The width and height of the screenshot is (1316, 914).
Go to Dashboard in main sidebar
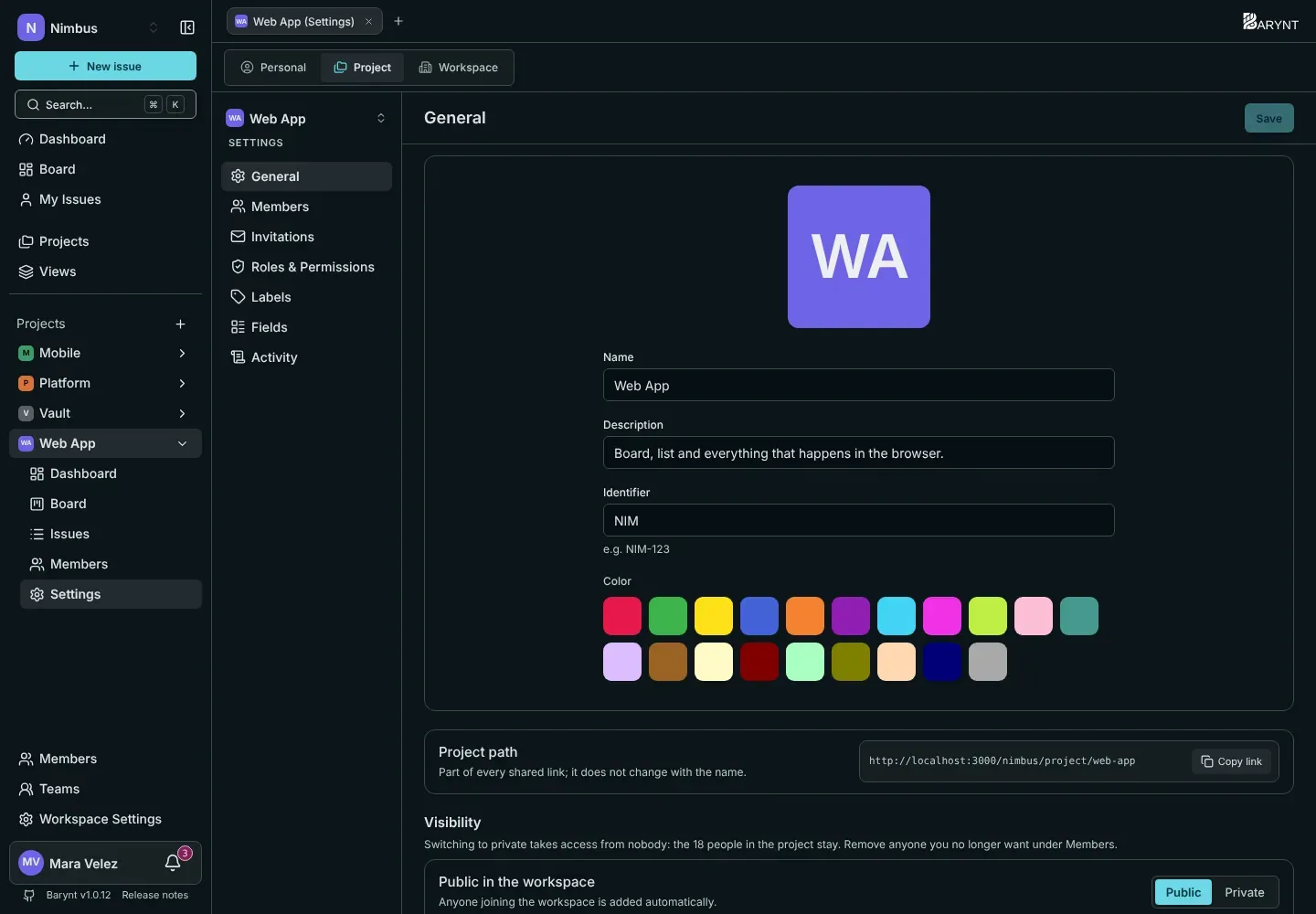[105, 139]
